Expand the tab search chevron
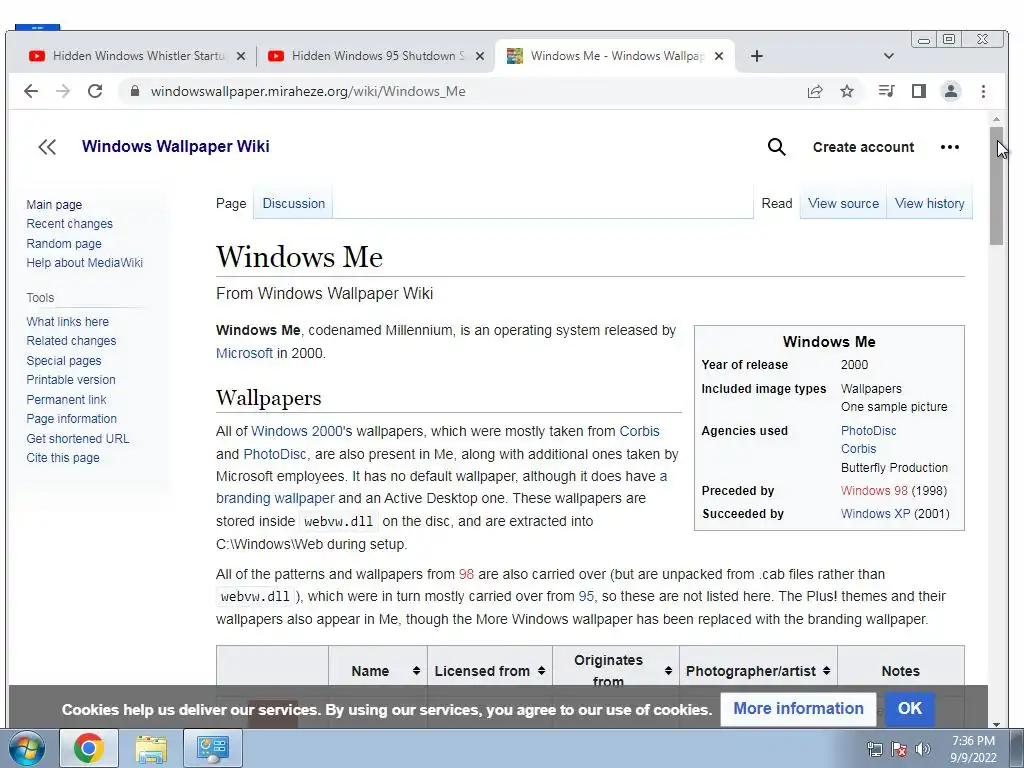 (888, 56)
